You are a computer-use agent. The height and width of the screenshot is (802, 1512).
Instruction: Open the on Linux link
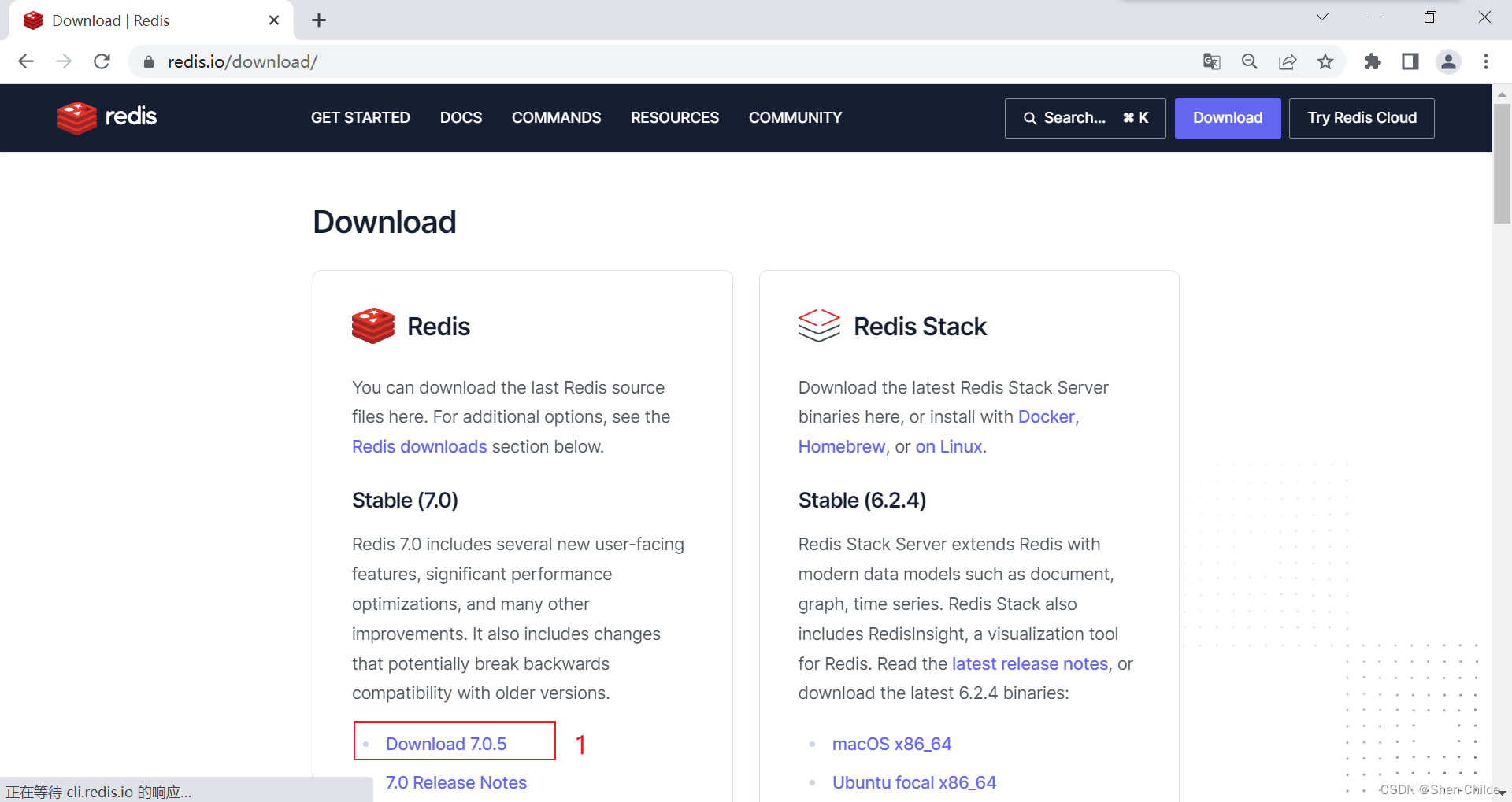pyautogui.click(x=949, y=446)
